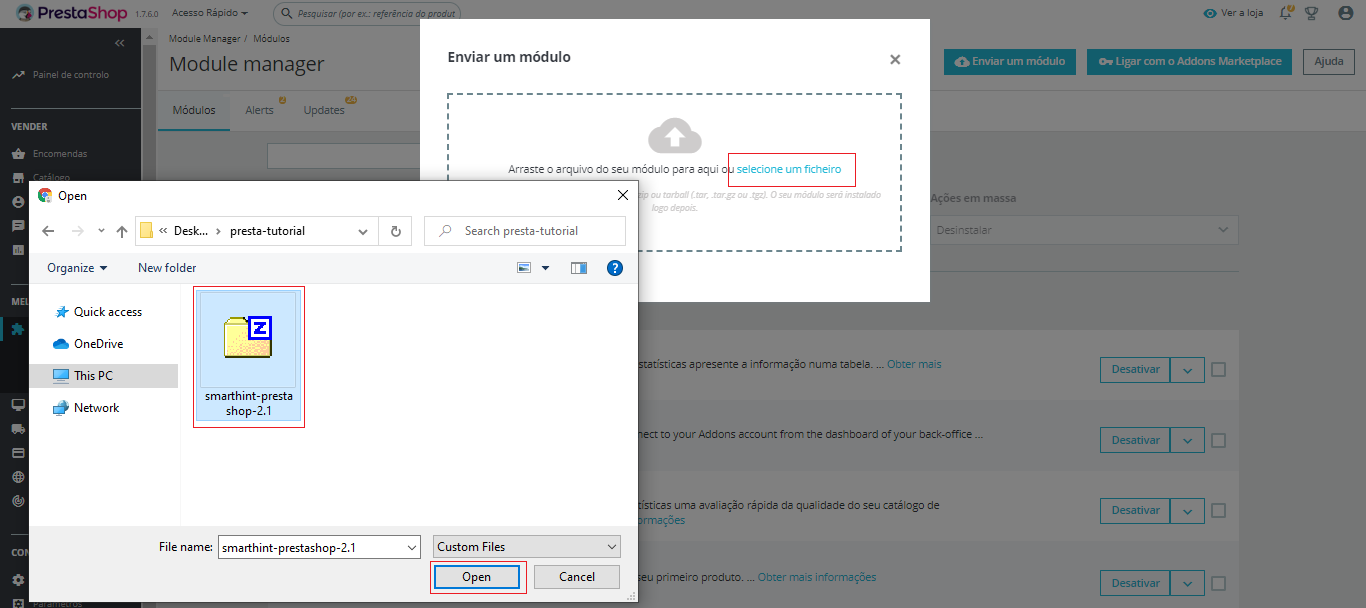Close the Open file dialog

623,195
